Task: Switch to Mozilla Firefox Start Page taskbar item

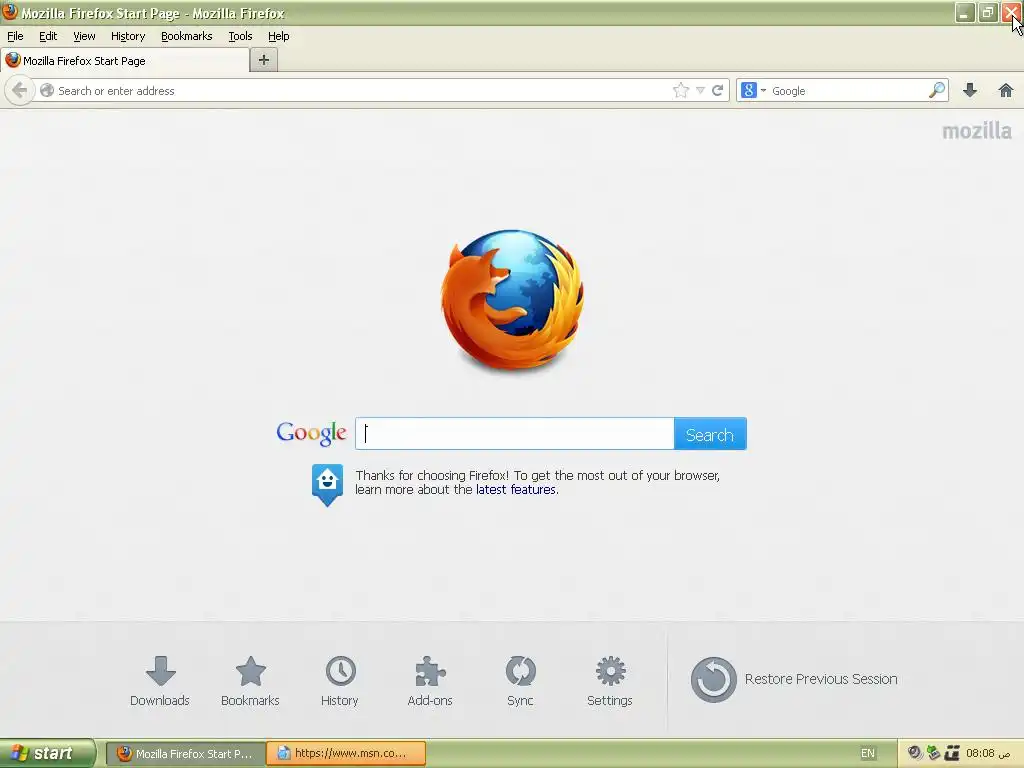Action: coord(185,754)
